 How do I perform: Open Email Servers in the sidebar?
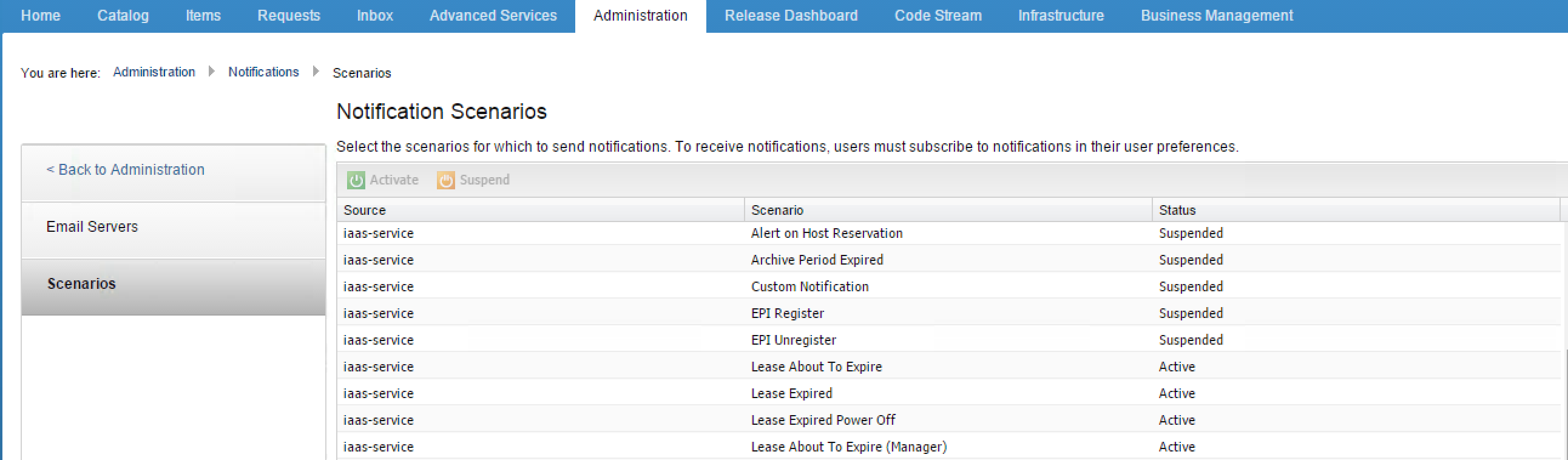(92, 227)
